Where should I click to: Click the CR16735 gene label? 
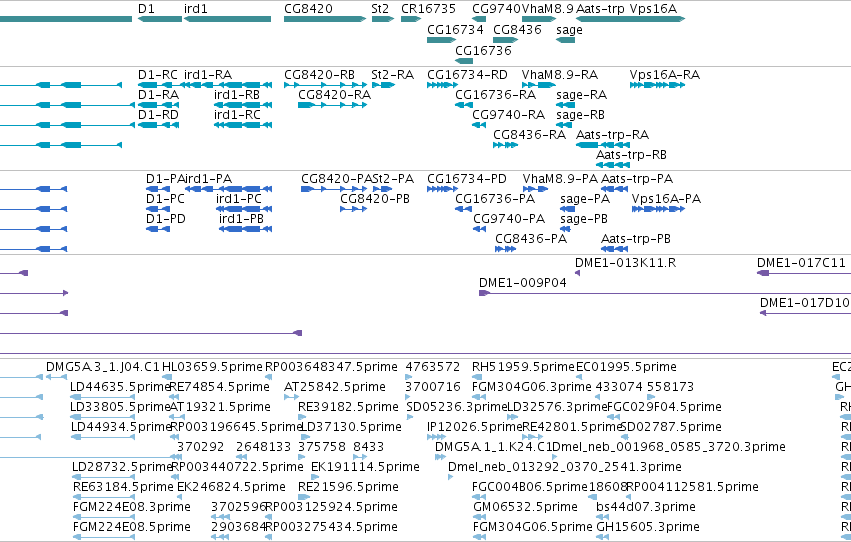tap(428, 9)
